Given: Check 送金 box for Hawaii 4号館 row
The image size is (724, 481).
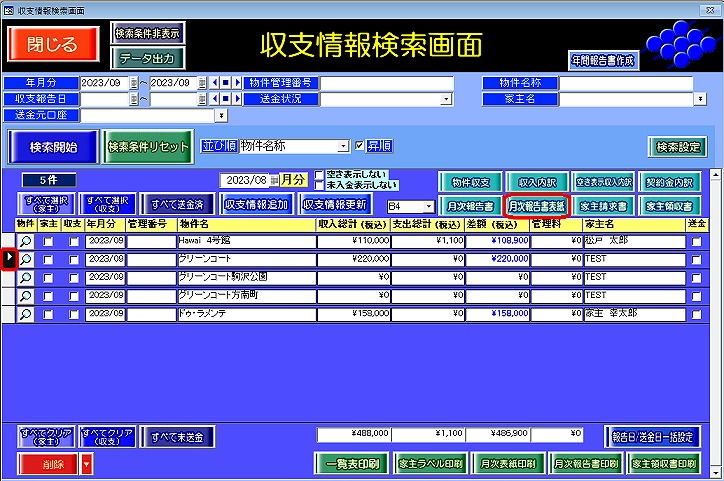Looking at the screenshot, I should 696,241.
